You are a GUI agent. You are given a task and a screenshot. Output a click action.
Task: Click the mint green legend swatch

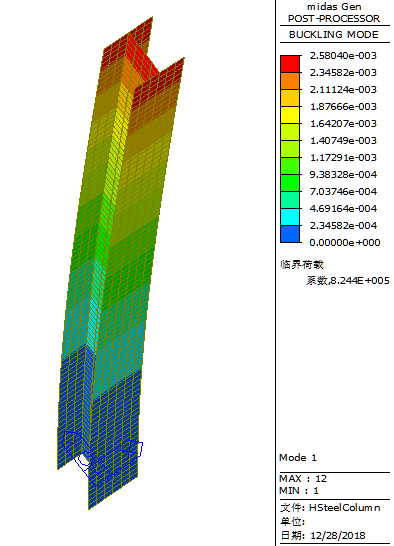pos(290,200)
